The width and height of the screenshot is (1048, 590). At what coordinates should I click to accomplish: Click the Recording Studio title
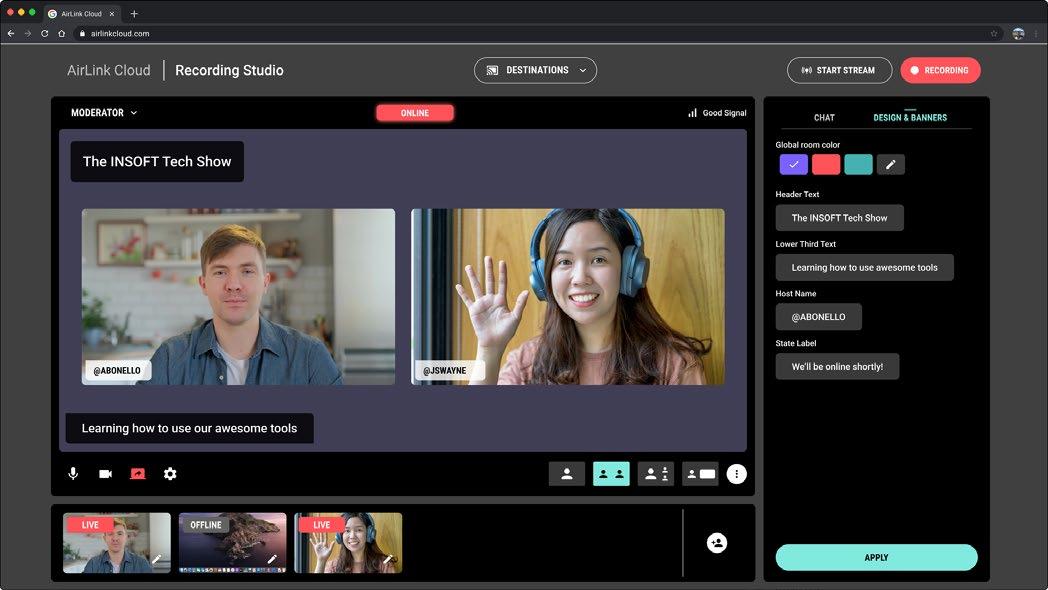[229, 70]
